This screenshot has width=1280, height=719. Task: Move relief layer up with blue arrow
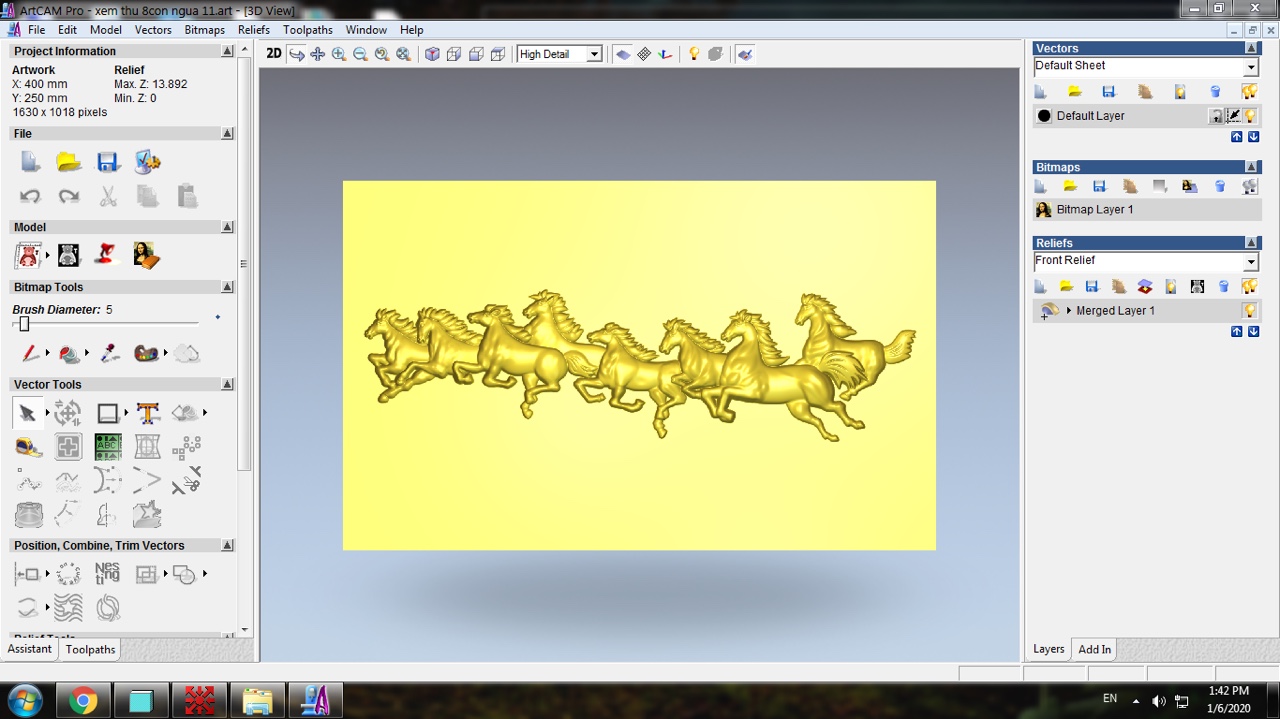point(1237,332)
